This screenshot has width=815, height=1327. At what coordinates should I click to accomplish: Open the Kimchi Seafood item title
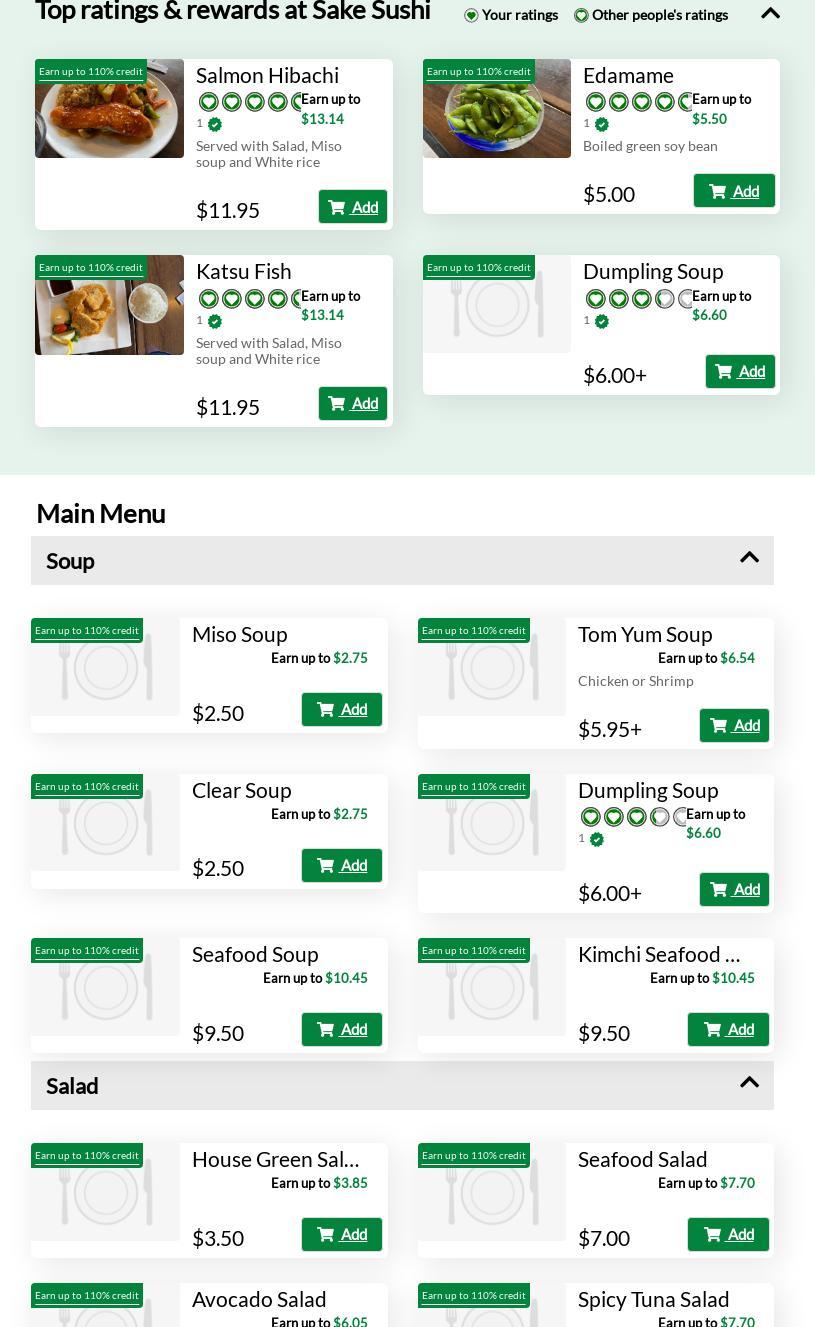[x=659, y=954]
